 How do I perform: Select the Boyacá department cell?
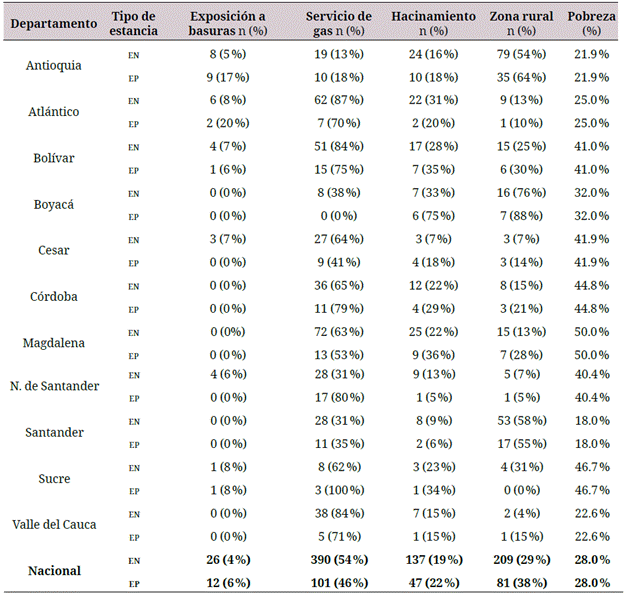pyautogui.click(x=56, y=203)
